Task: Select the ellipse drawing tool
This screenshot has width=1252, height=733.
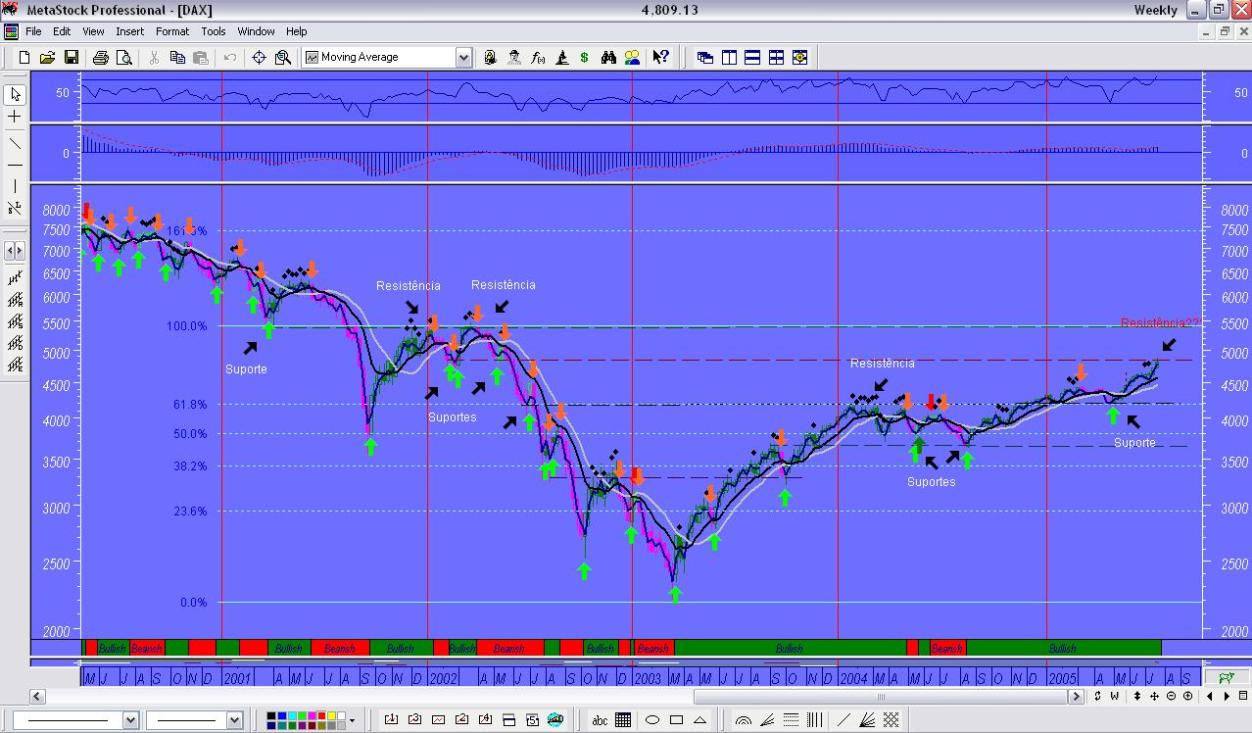Action: click(652, 719)
